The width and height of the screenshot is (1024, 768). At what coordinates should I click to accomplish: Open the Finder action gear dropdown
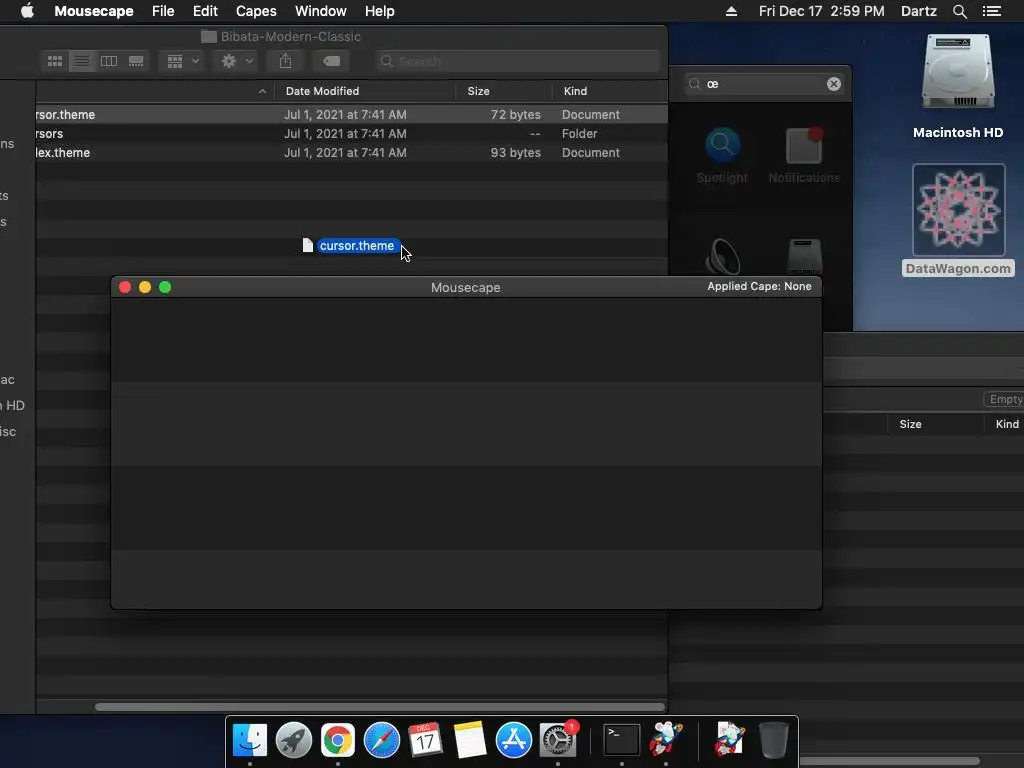tap(236, 61)
